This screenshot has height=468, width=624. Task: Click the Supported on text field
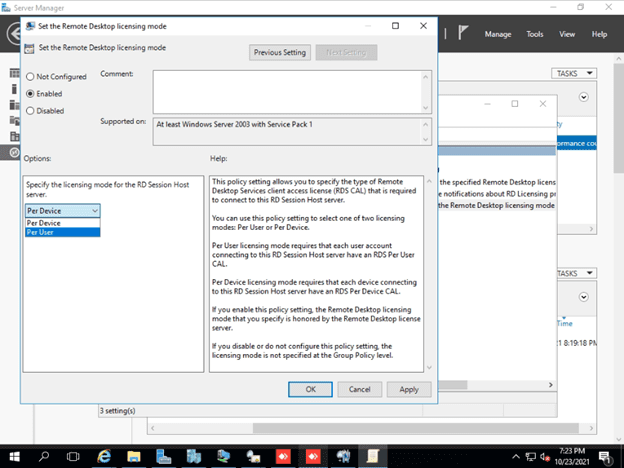click(287, 132)
